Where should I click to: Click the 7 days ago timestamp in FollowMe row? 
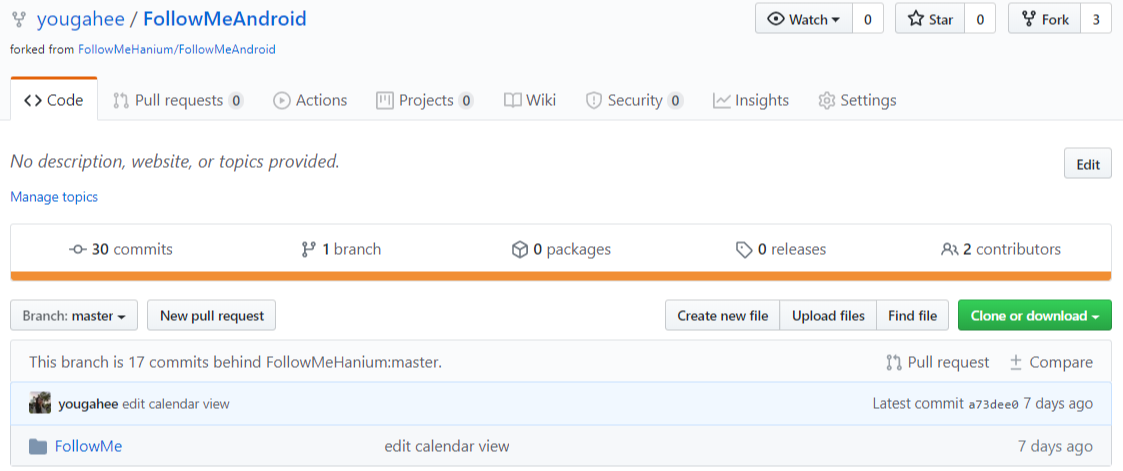(x=1056, y=447)
